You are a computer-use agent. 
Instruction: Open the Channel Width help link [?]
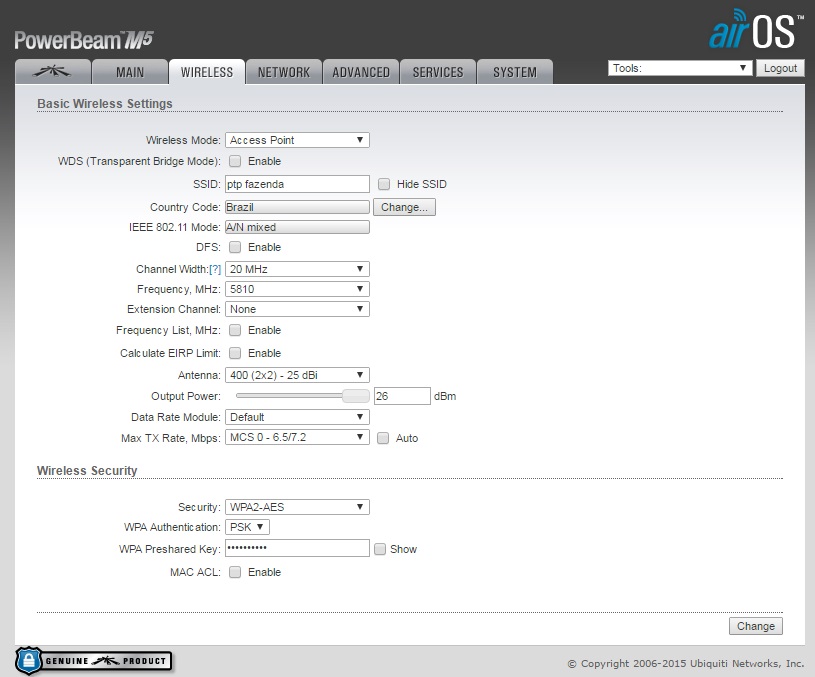click(x=215, y=269)
